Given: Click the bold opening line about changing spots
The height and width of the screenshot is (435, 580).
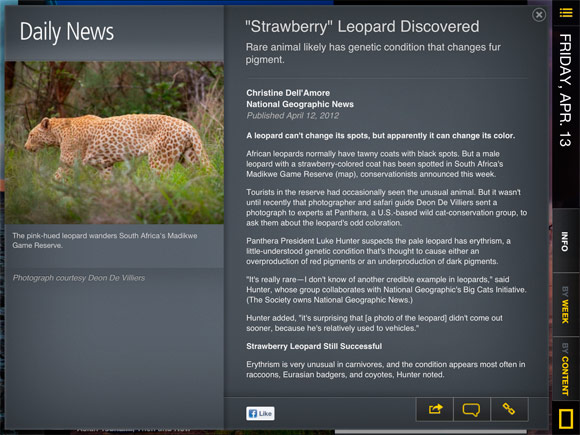Looking at the screenshot, I should 381,136.
